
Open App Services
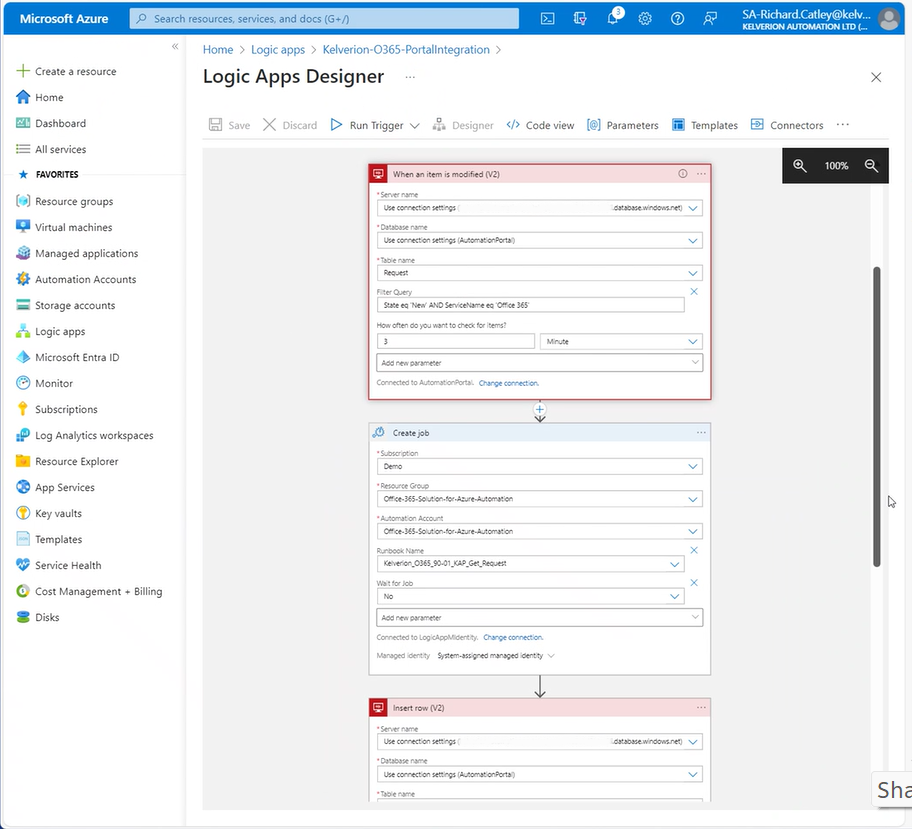65,488
